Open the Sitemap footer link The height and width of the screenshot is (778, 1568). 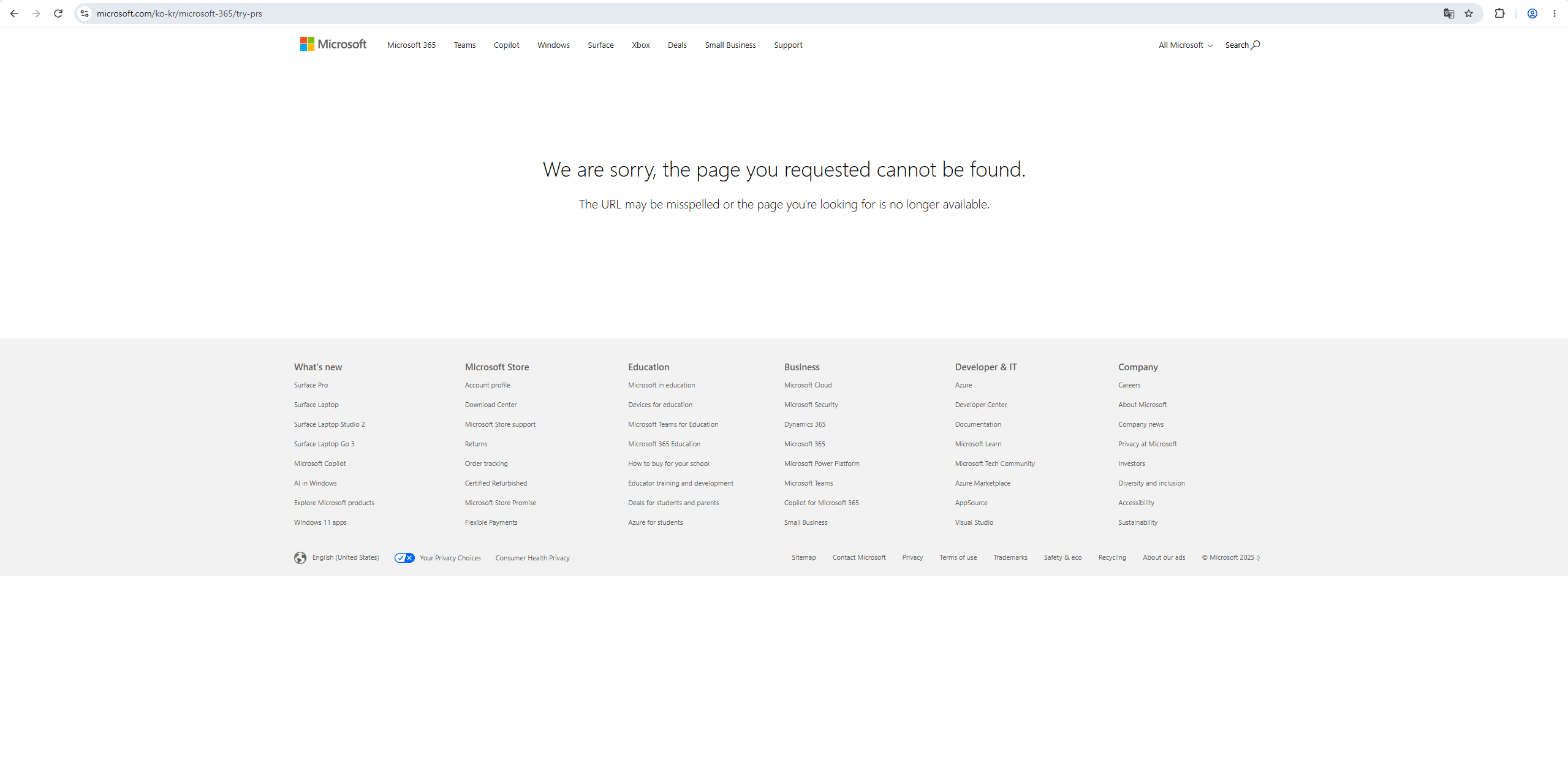(x=803, y=557)
